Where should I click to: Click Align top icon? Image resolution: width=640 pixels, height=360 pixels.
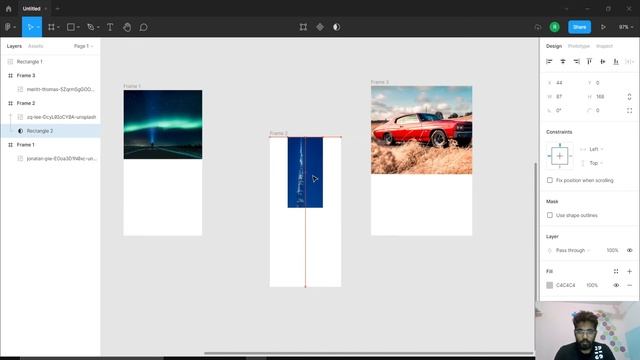coord(589,61)
